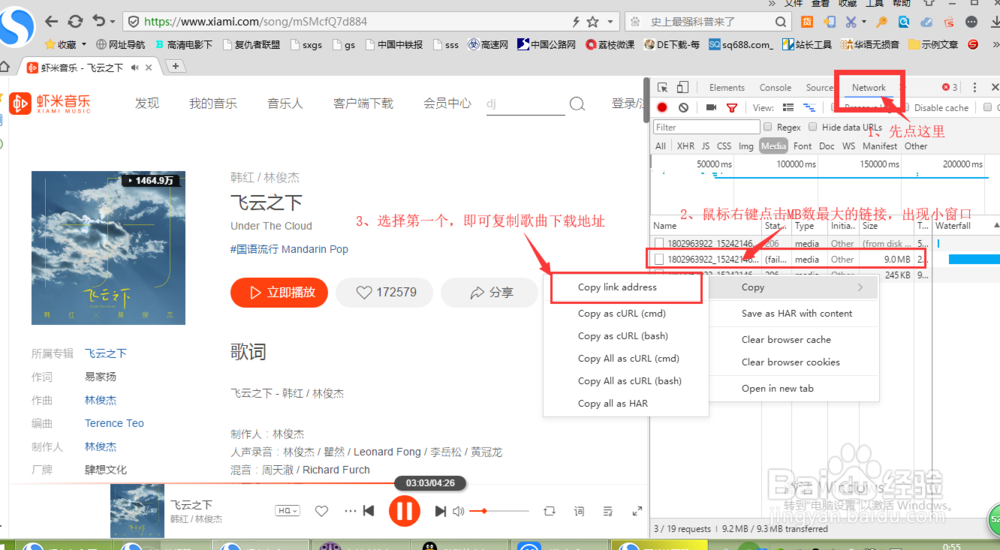Open the address bar dropdown arrow
Viewport: 1000px width, 550px height.
pos(610,22)
